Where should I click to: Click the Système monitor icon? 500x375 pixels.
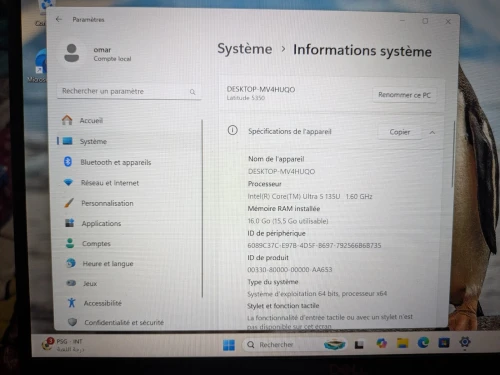[x=67, y=141]
